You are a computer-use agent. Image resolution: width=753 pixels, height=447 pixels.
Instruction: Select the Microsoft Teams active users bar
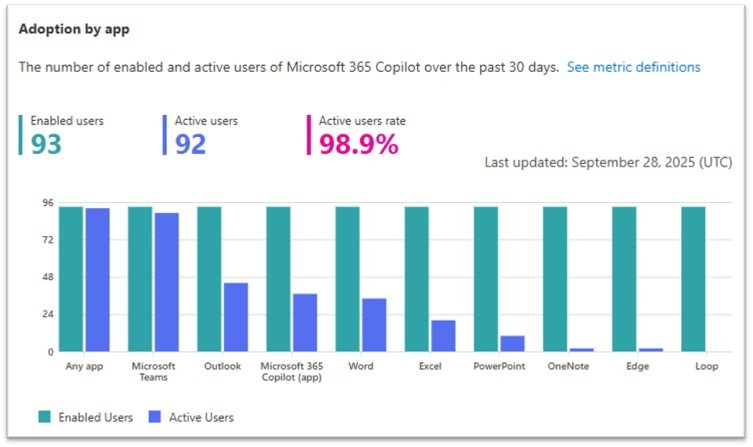(166, 282)
